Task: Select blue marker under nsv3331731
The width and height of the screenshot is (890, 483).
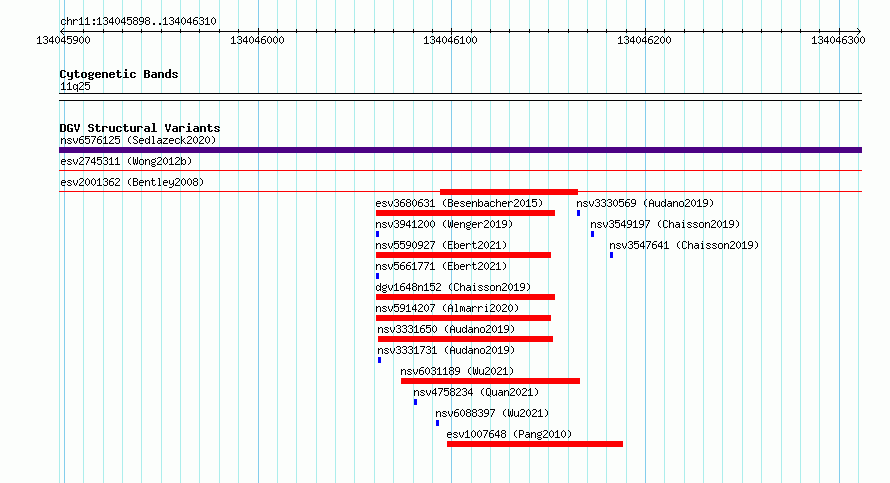Action: pos(380,360)
